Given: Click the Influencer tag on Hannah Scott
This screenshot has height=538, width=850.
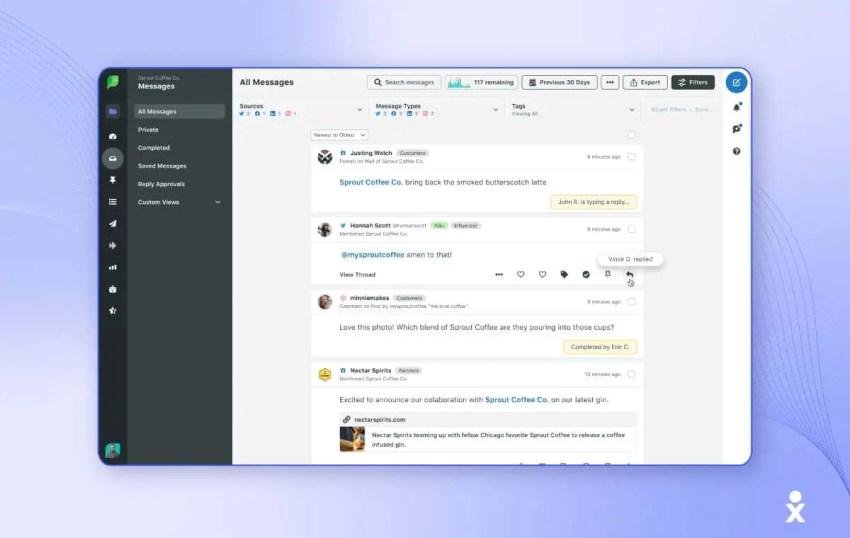Looking at the screenshot, I should click(466, 226).
